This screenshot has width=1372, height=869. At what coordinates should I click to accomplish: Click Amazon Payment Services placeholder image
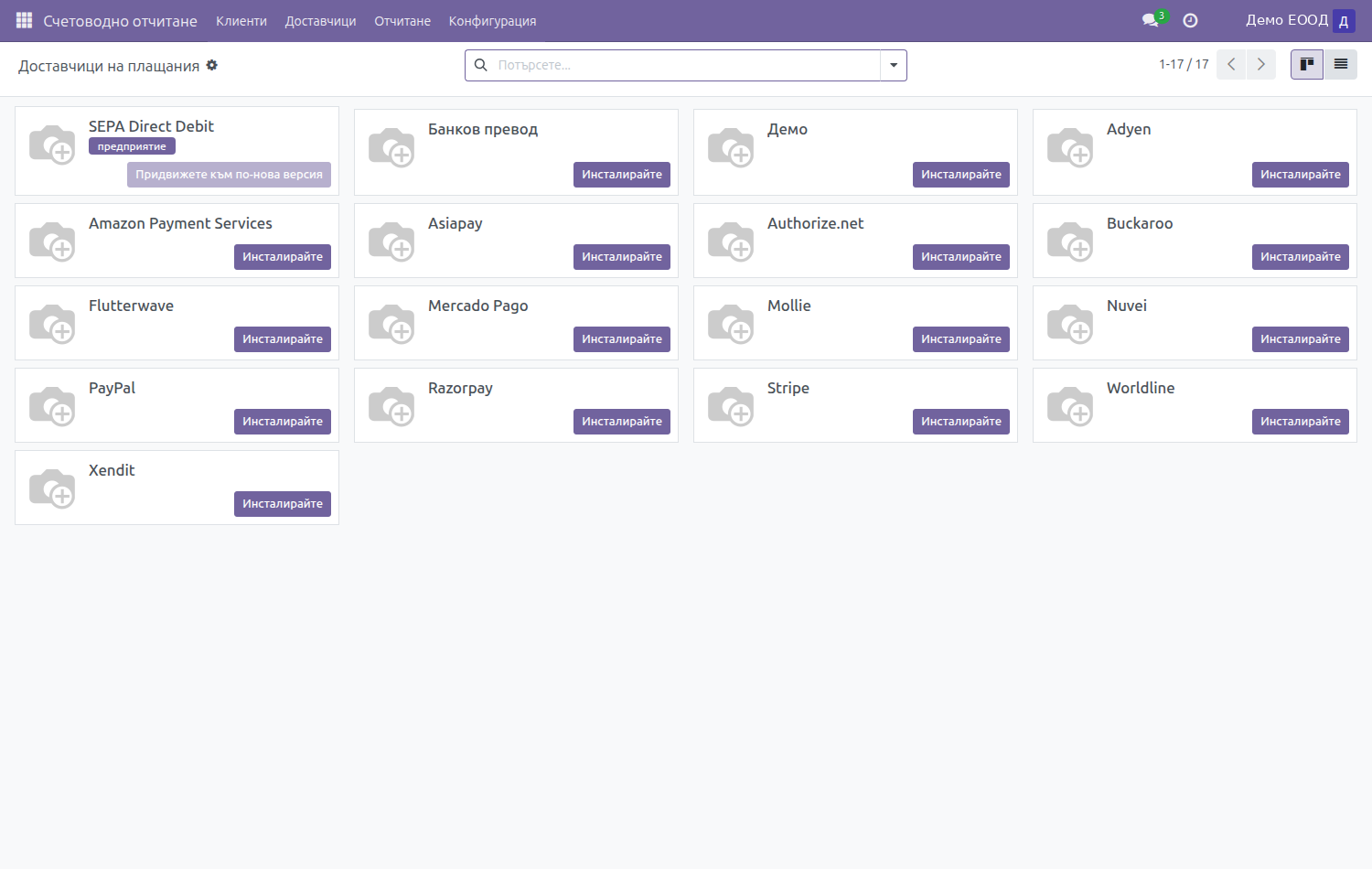52,242
